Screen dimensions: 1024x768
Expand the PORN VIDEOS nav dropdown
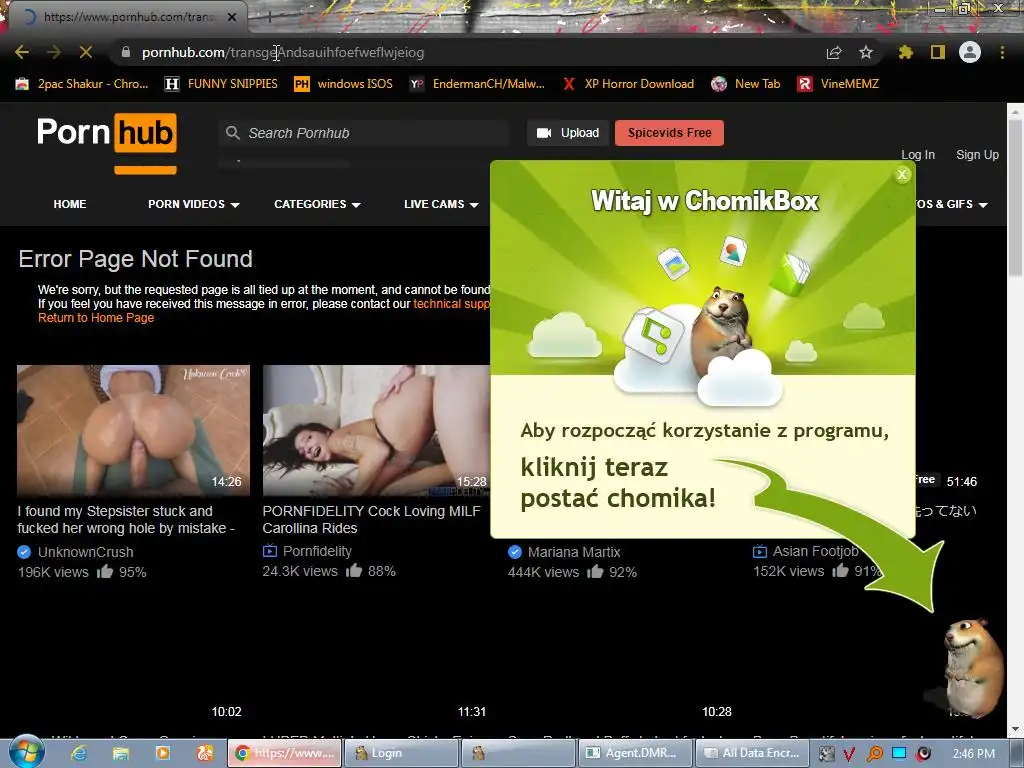(194, 204)
